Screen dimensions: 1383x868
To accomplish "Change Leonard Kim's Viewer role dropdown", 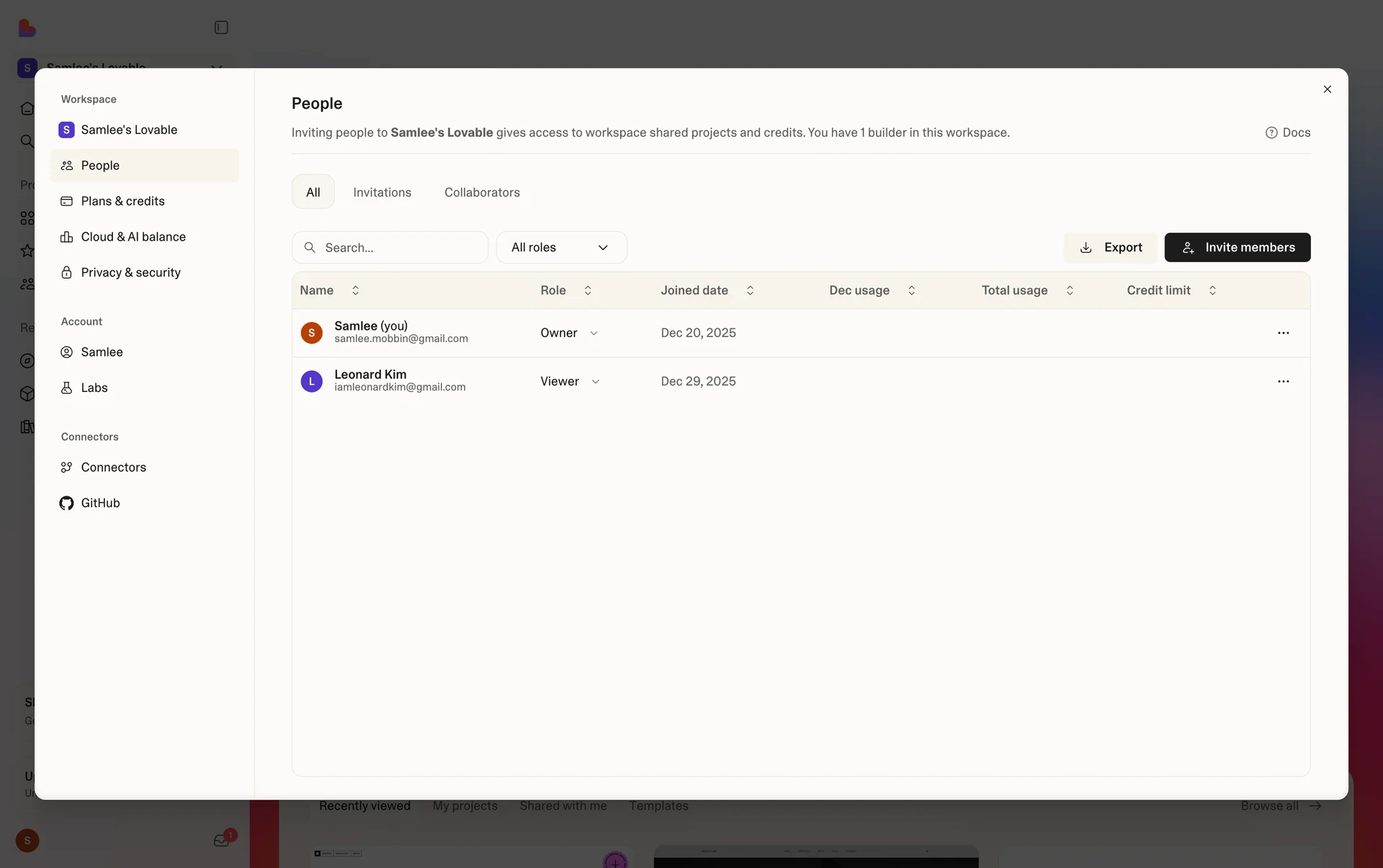I will click(570, 381).
